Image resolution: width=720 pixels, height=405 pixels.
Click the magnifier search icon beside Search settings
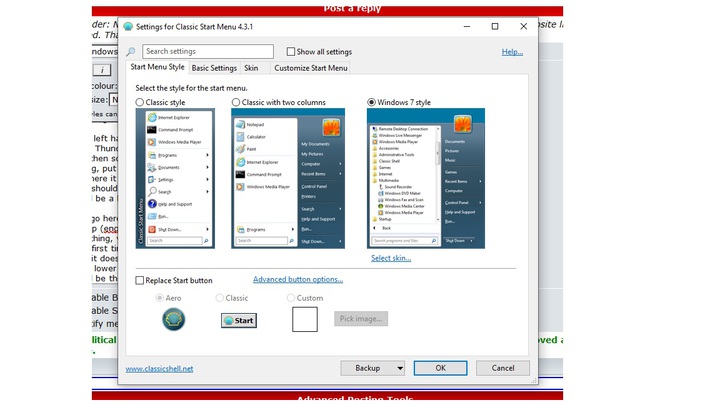[131, 51]
